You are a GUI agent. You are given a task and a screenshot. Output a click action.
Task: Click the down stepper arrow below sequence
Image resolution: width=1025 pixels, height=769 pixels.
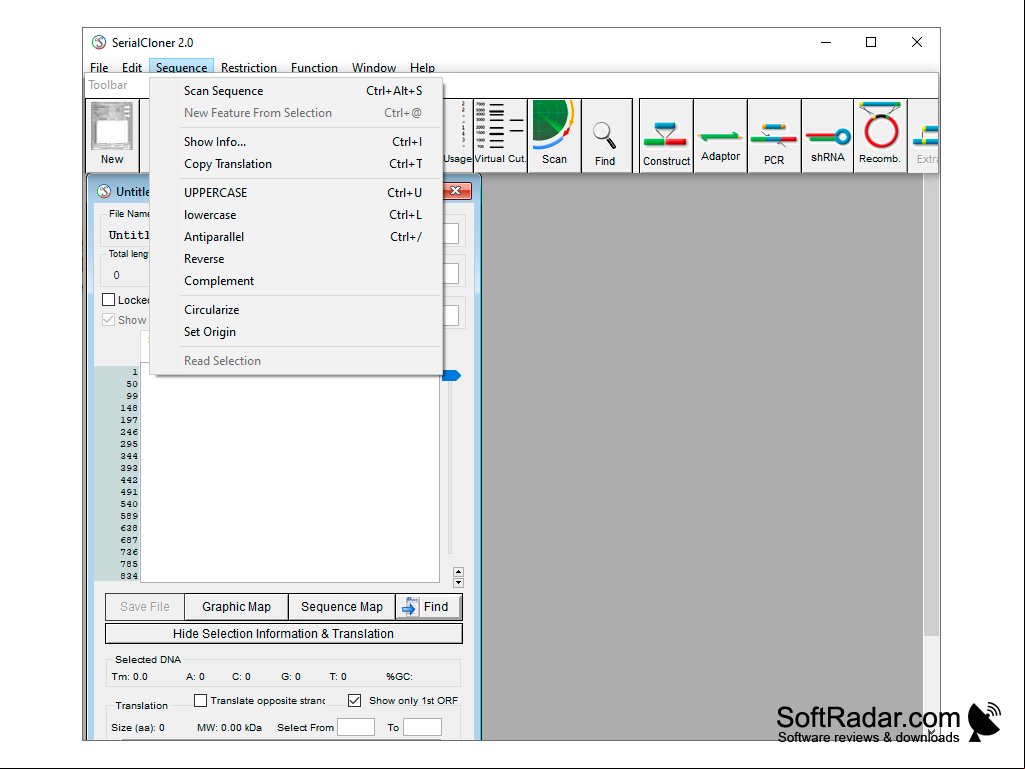point(458,582)
